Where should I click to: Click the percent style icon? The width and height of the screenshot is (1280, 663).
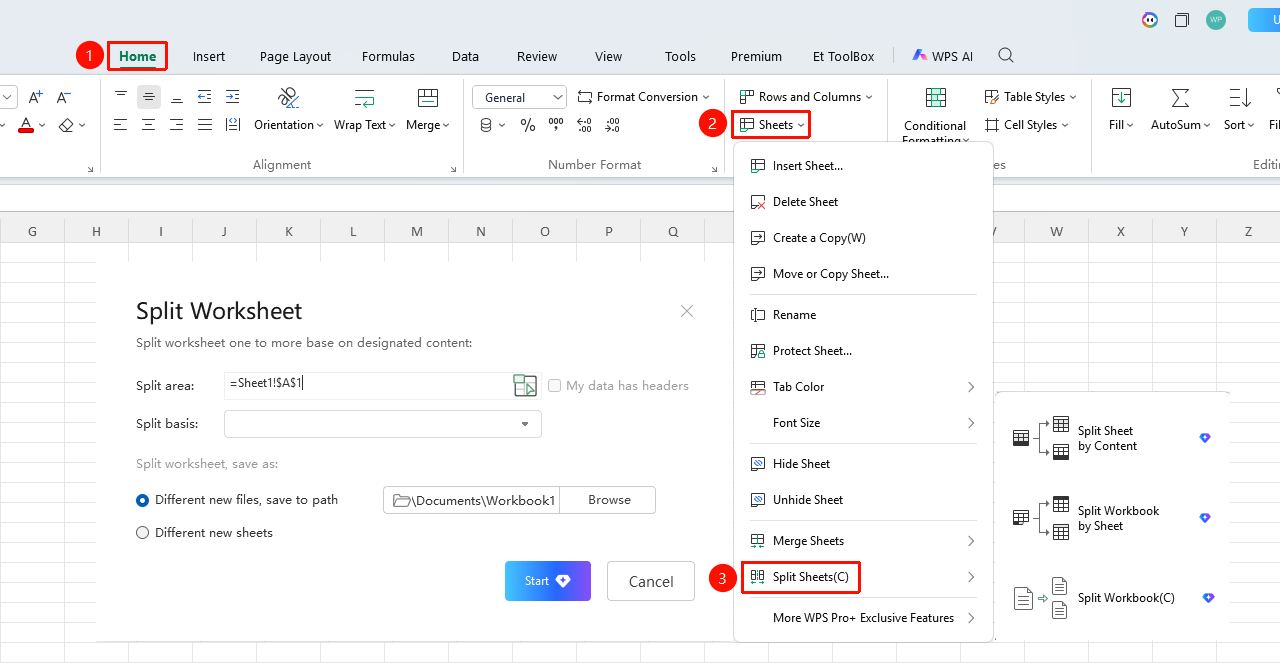pos(528,125)
